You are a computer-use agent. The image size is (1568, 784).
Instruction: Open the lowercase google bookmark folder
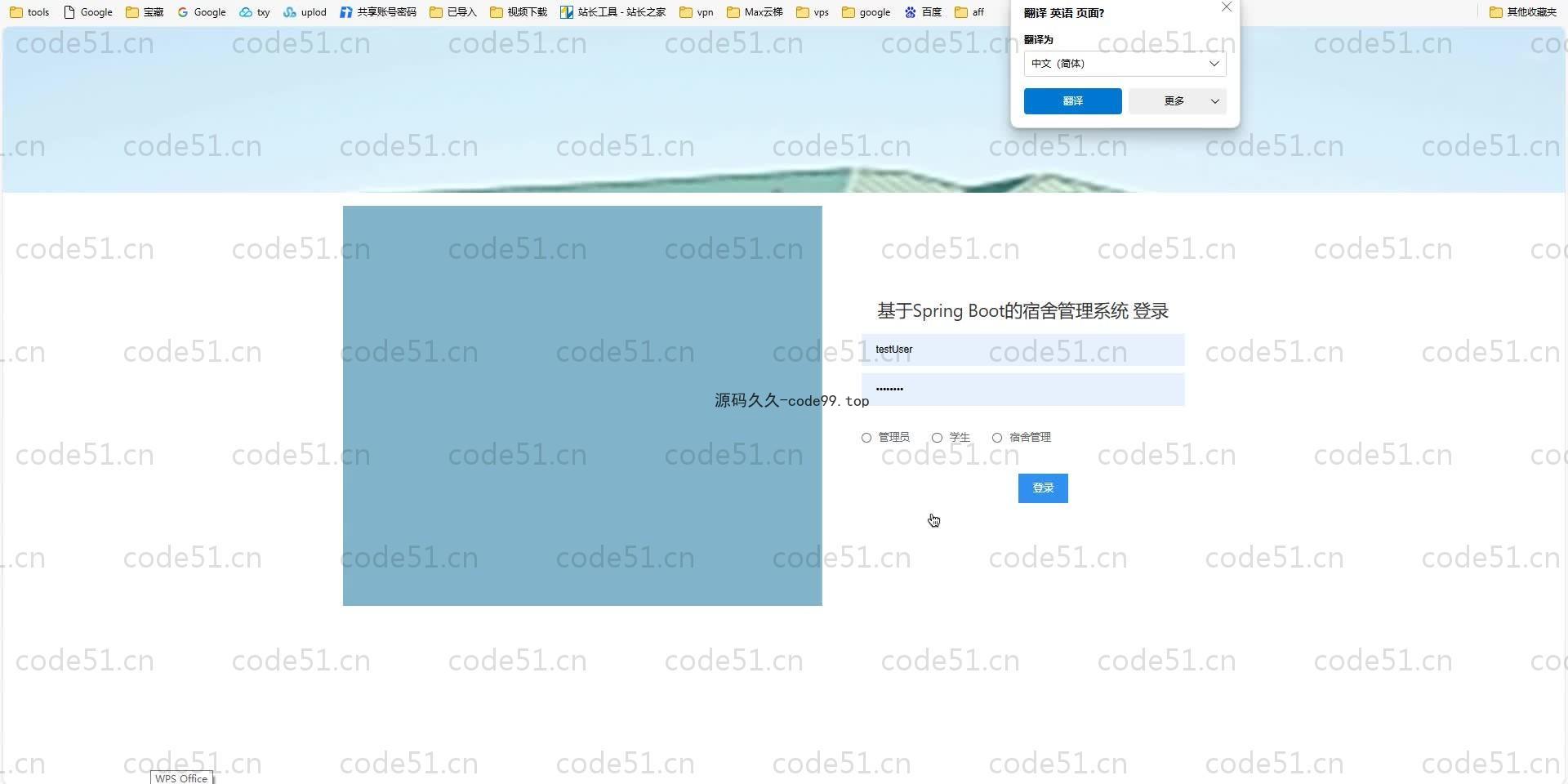click(866, 12)
